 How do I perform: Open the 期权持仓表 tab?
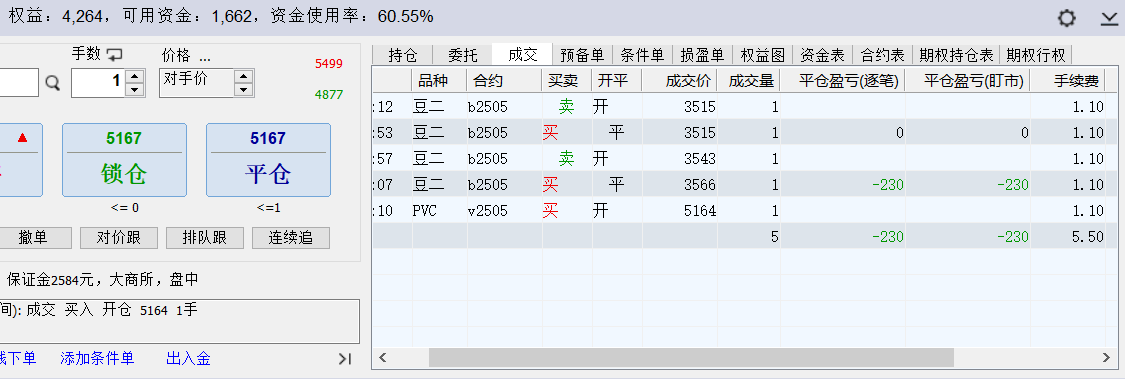tap(956, 55)
